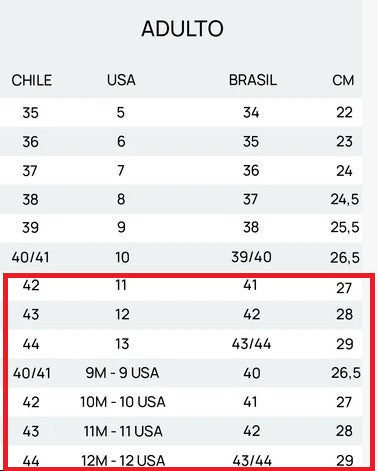
Task: Select the CHILE column header
Action: coord(32,80)
